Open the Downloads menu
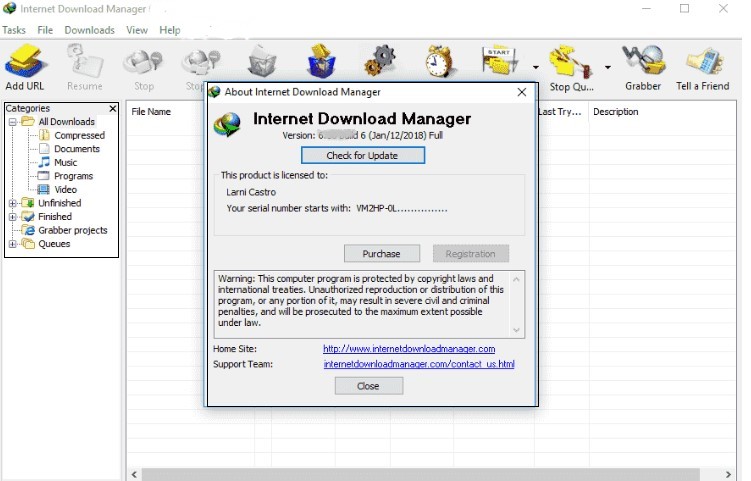 click(90, 30)
